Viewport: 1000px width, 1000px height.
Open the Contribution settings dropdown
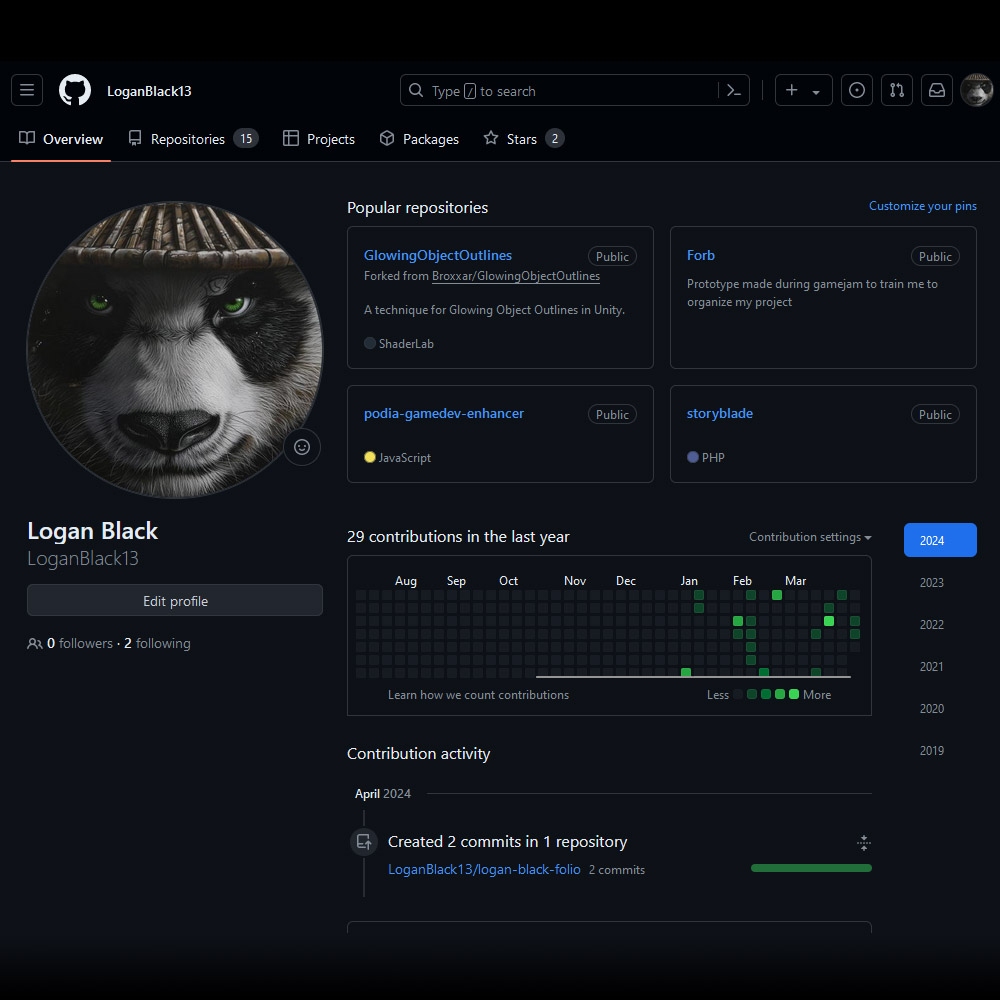tap(810, 537)
